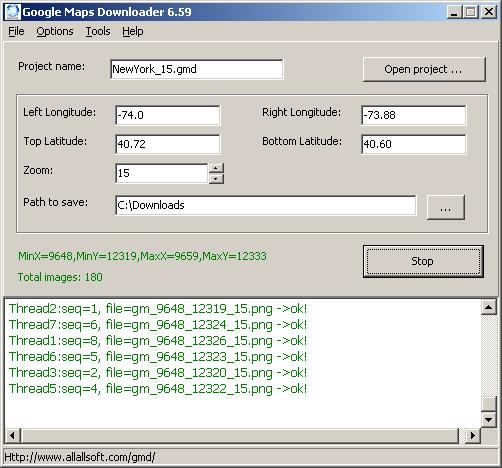Click the Zoom value field
The width and height of the screenshot is (502, 468).
coord(161,173)
